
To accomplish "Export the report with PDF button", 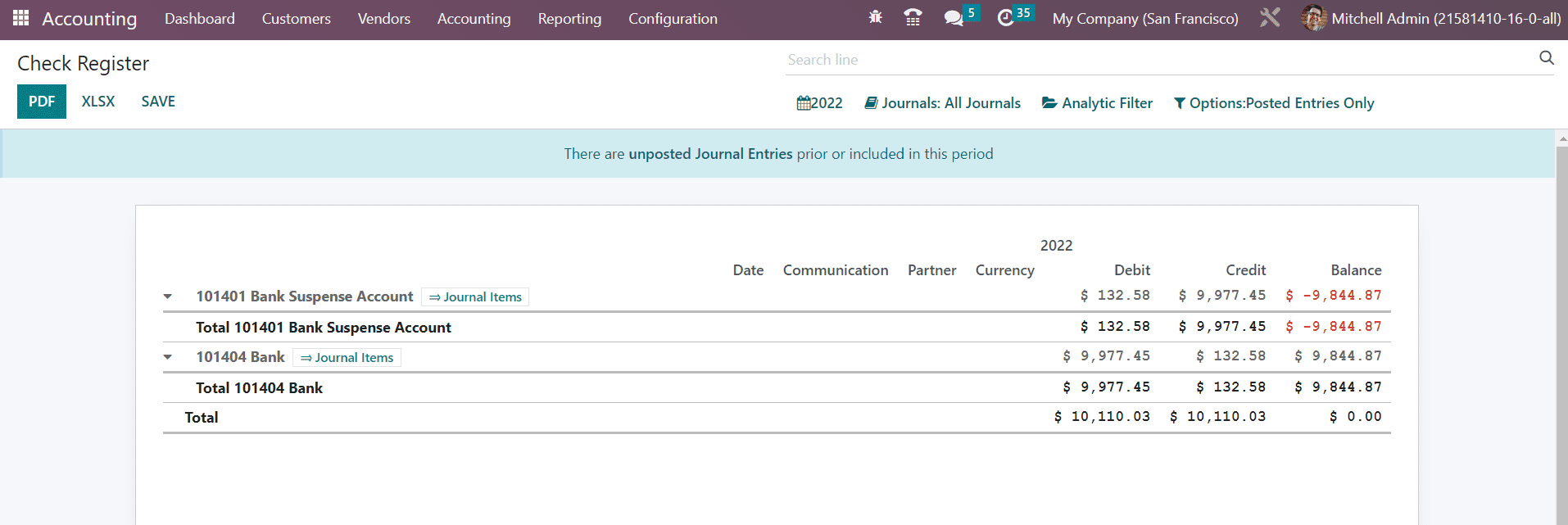I will pos(42,102).
